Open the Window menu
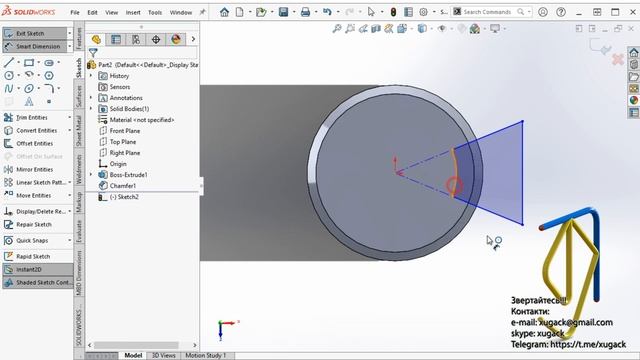 [x=181, y=13]
